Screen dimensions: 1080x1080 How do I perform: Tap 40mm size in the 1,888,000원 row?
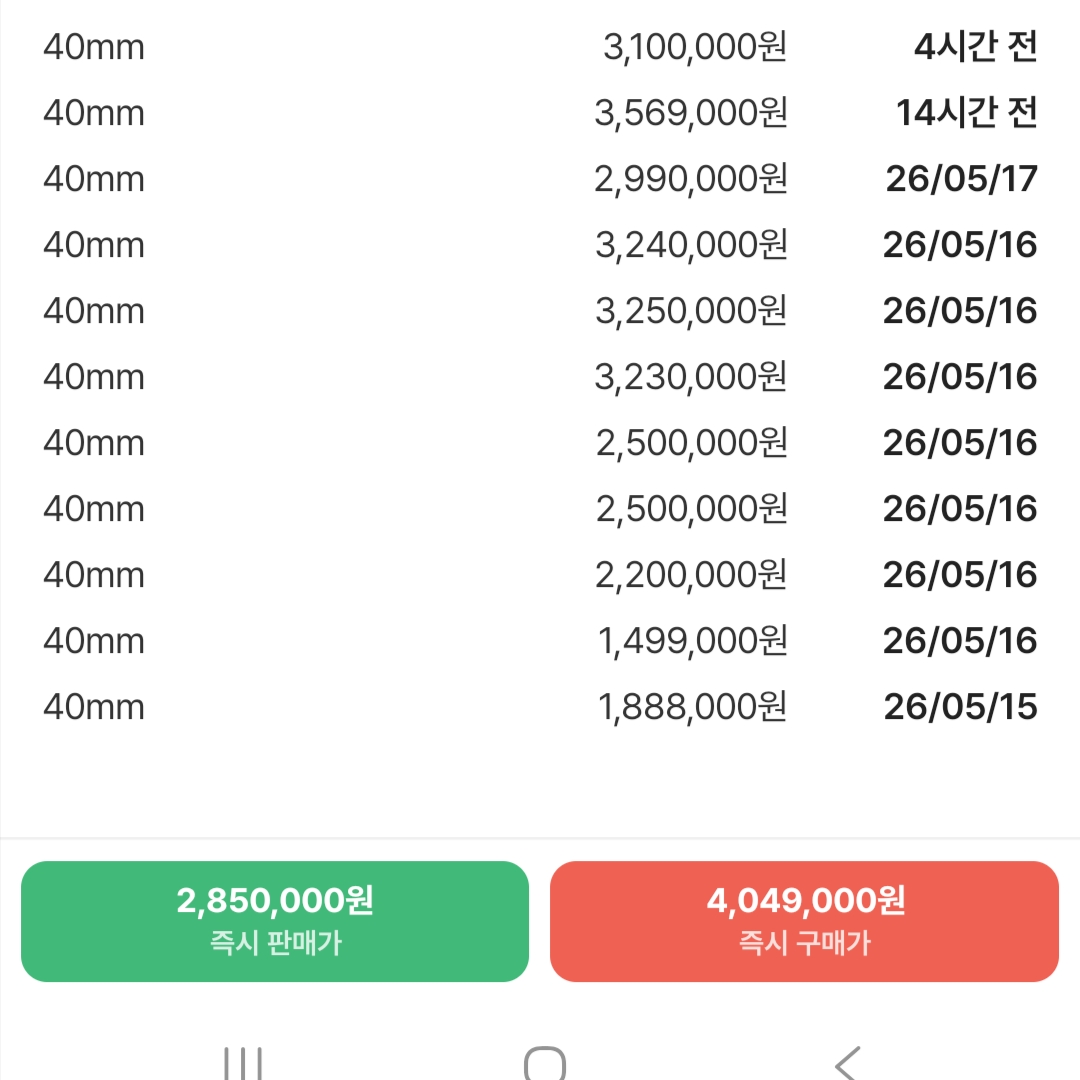pyautogui.click(x=94, y=707)
